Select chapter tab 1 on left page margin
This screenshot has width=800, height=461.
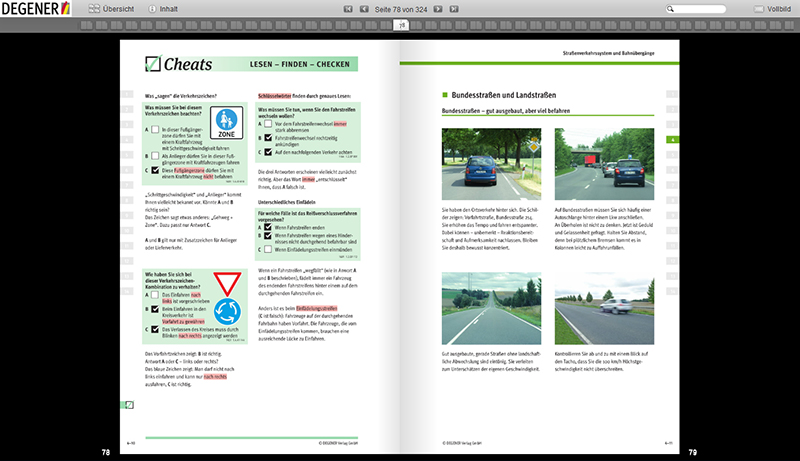point(127,94)
